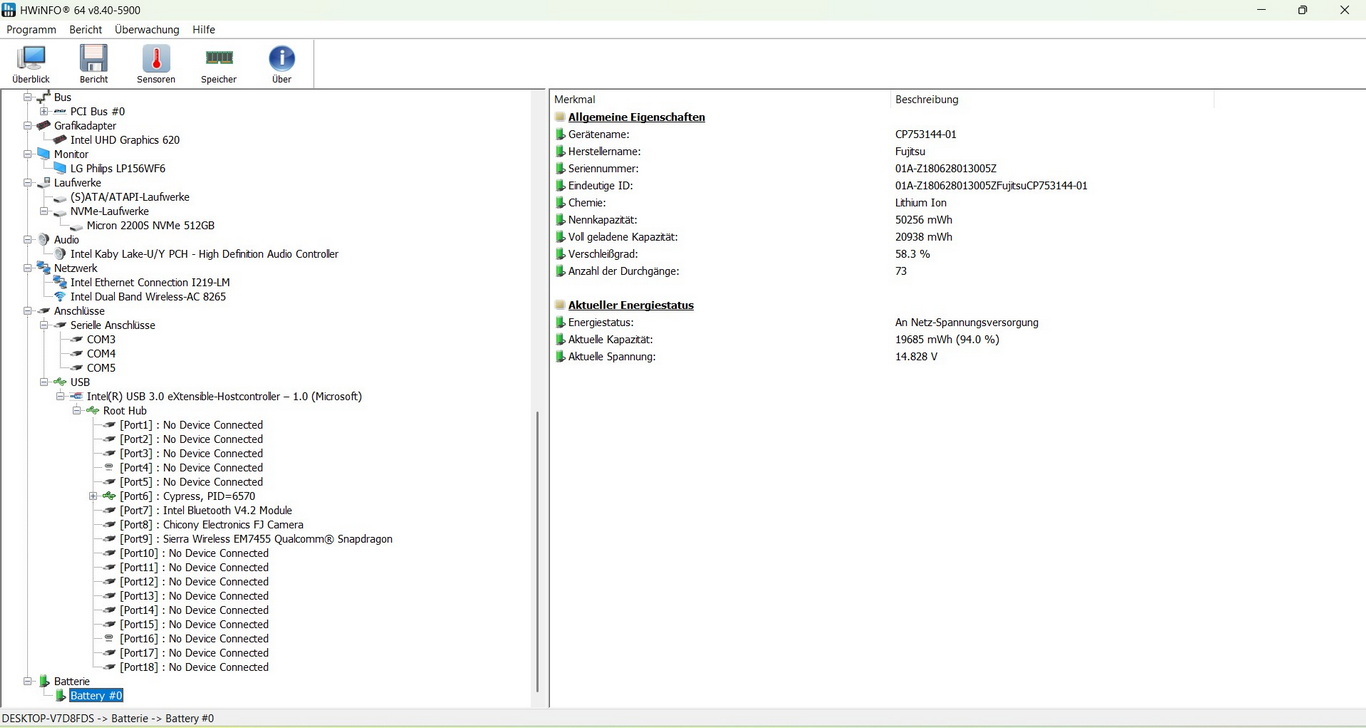Screen dimensions: 1366x728
Task: Open the Über info icon
Action: 282,64
